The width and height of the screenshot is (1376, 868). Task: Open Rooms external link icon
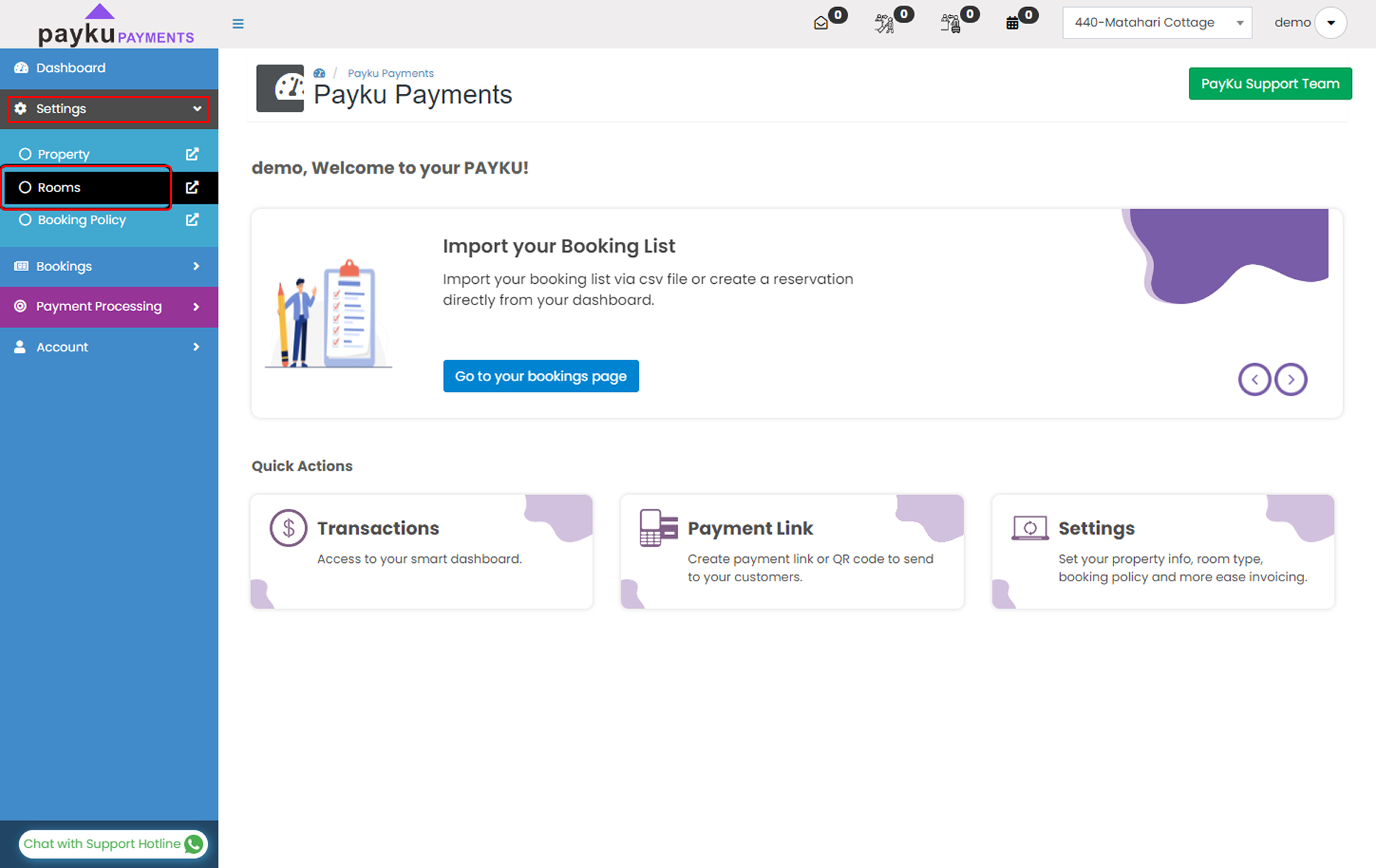[192, 187]
